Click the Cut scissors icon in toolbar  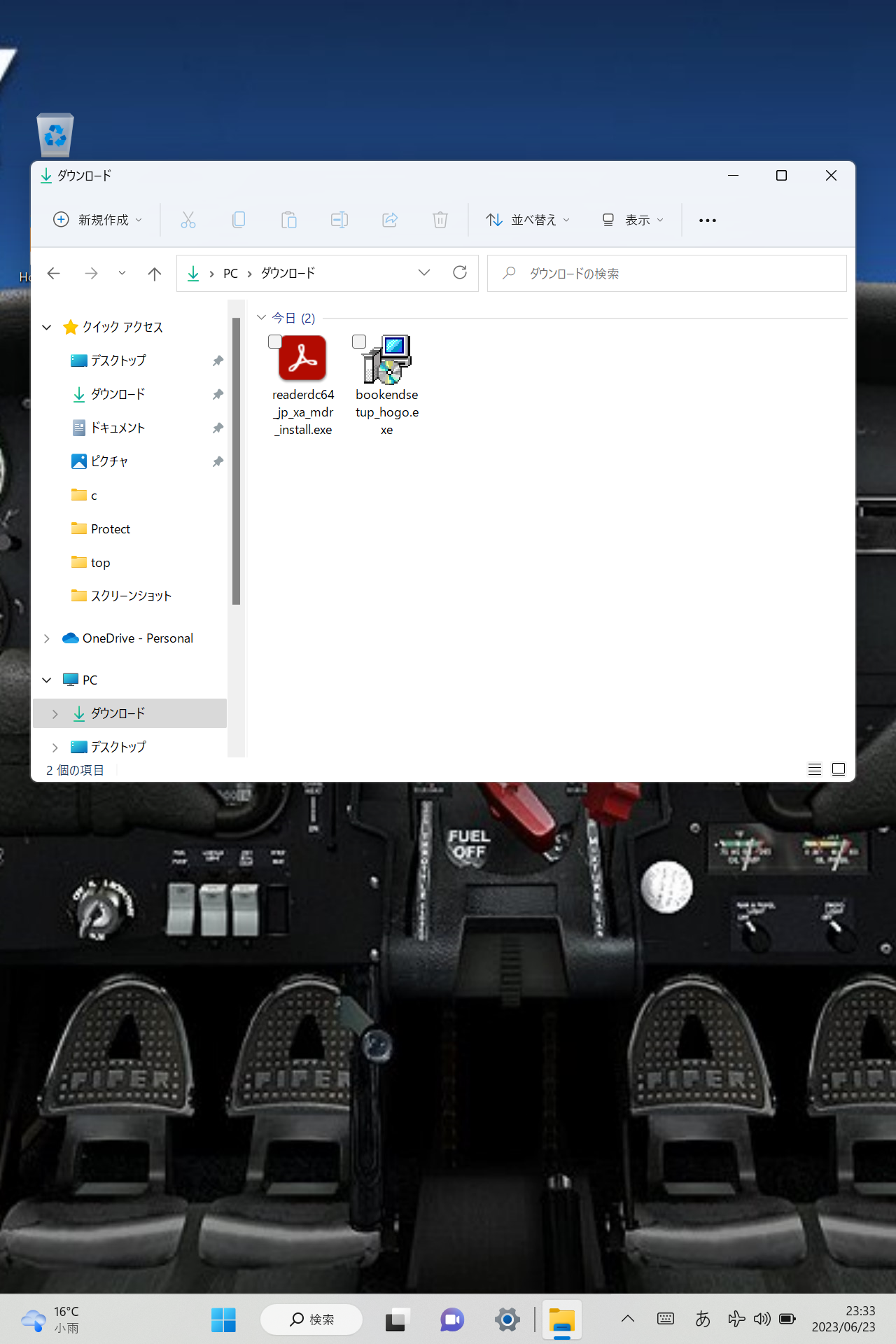(188, 220)
